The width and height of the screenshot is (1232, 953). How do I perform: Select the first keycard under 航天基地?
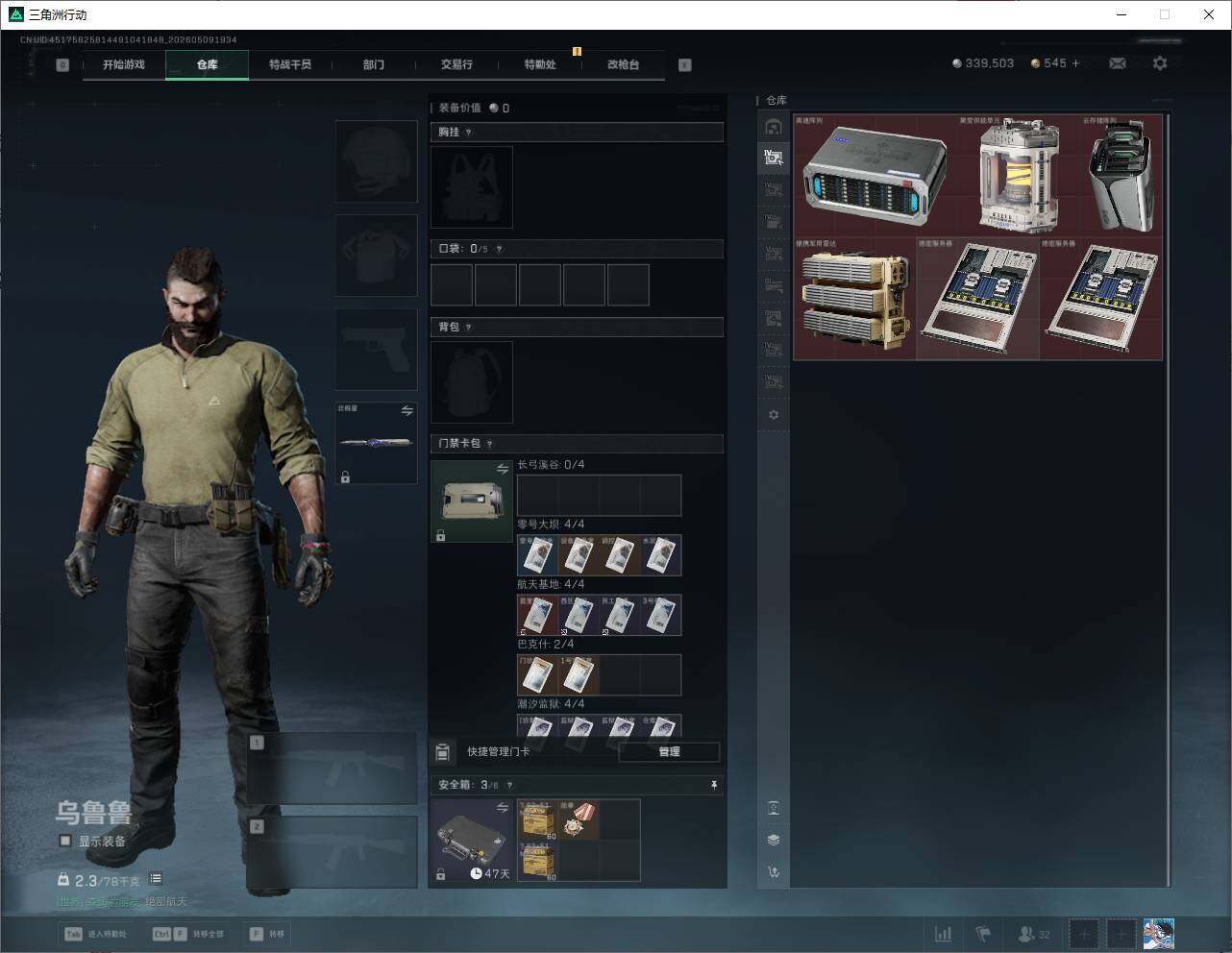pos(538,615)
